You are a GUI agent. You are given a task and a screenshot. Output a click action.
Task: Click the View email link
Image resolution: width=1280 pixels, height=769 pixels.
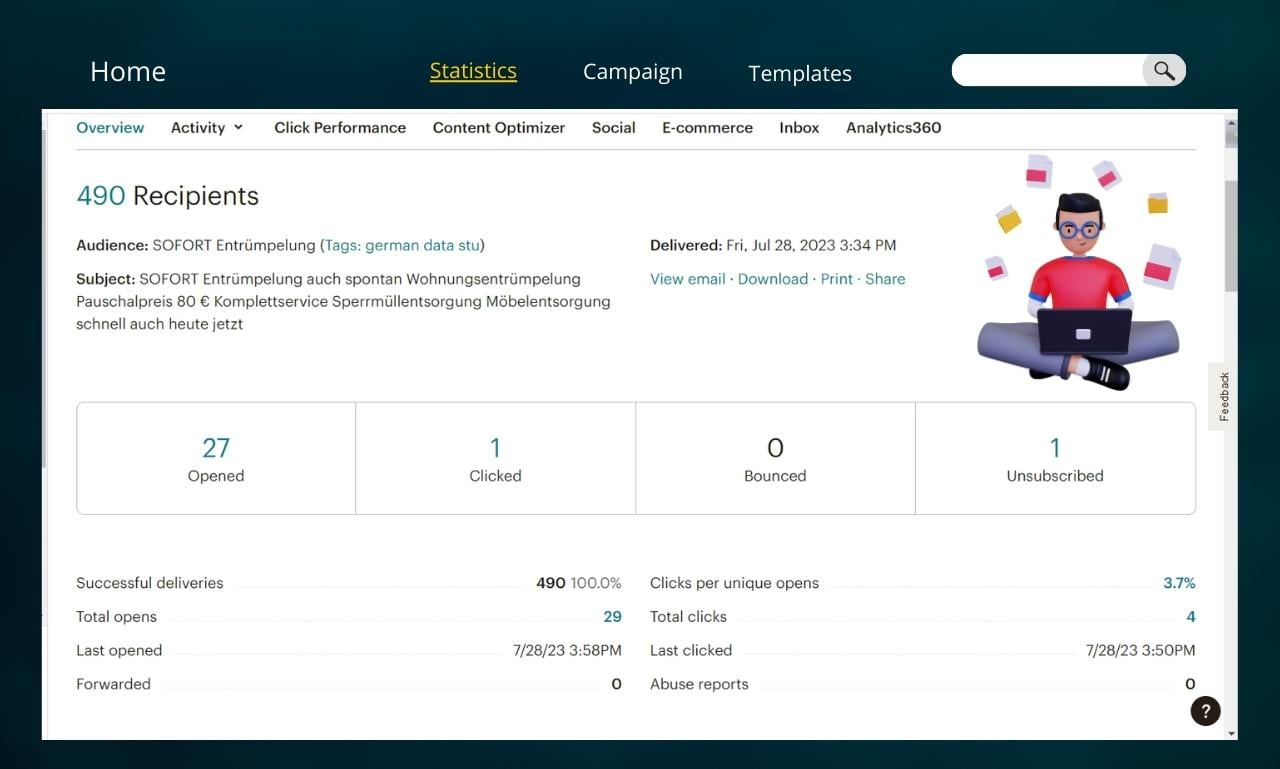(688, 279)
